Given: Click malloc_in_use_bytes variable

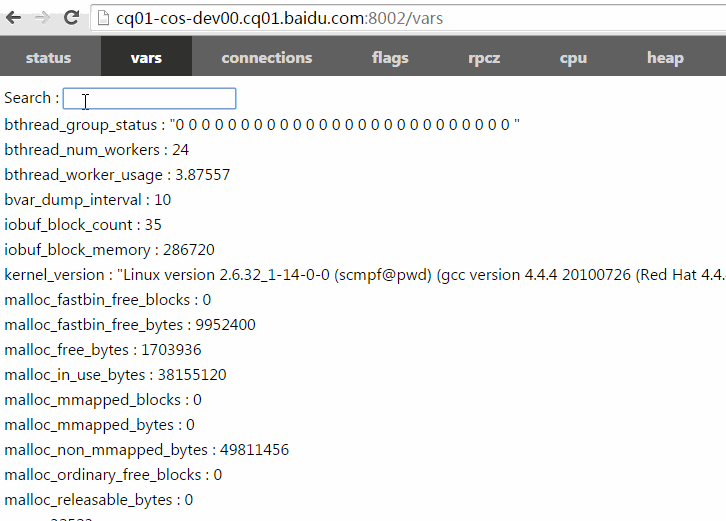Looking at the screenshot, I should click(x=115, y=375).
